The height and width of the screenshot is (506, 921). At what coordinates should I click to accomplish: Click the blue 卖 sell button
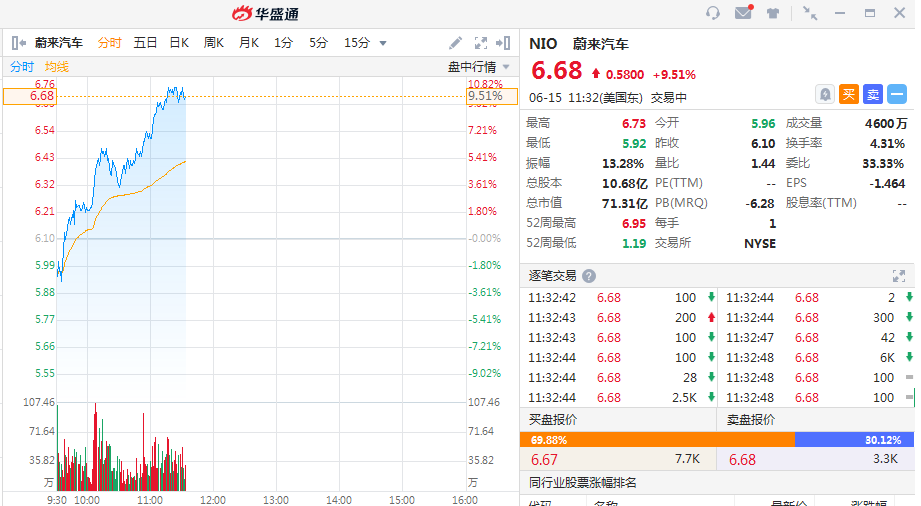[x=873, y=94]
